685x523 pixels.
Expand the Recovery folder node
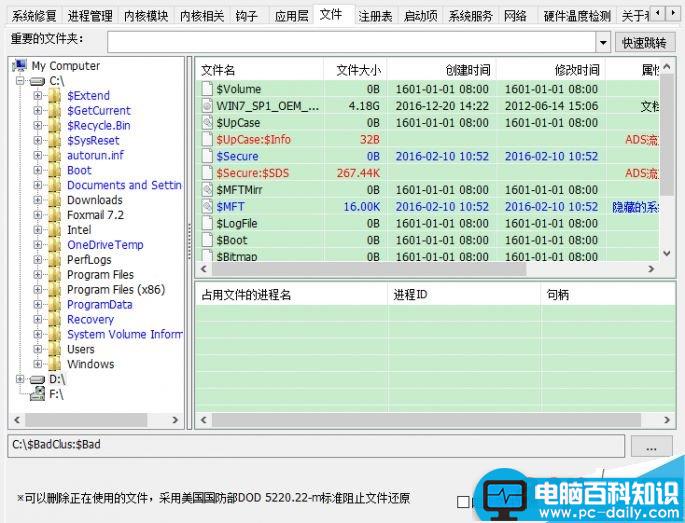(38, 319)
